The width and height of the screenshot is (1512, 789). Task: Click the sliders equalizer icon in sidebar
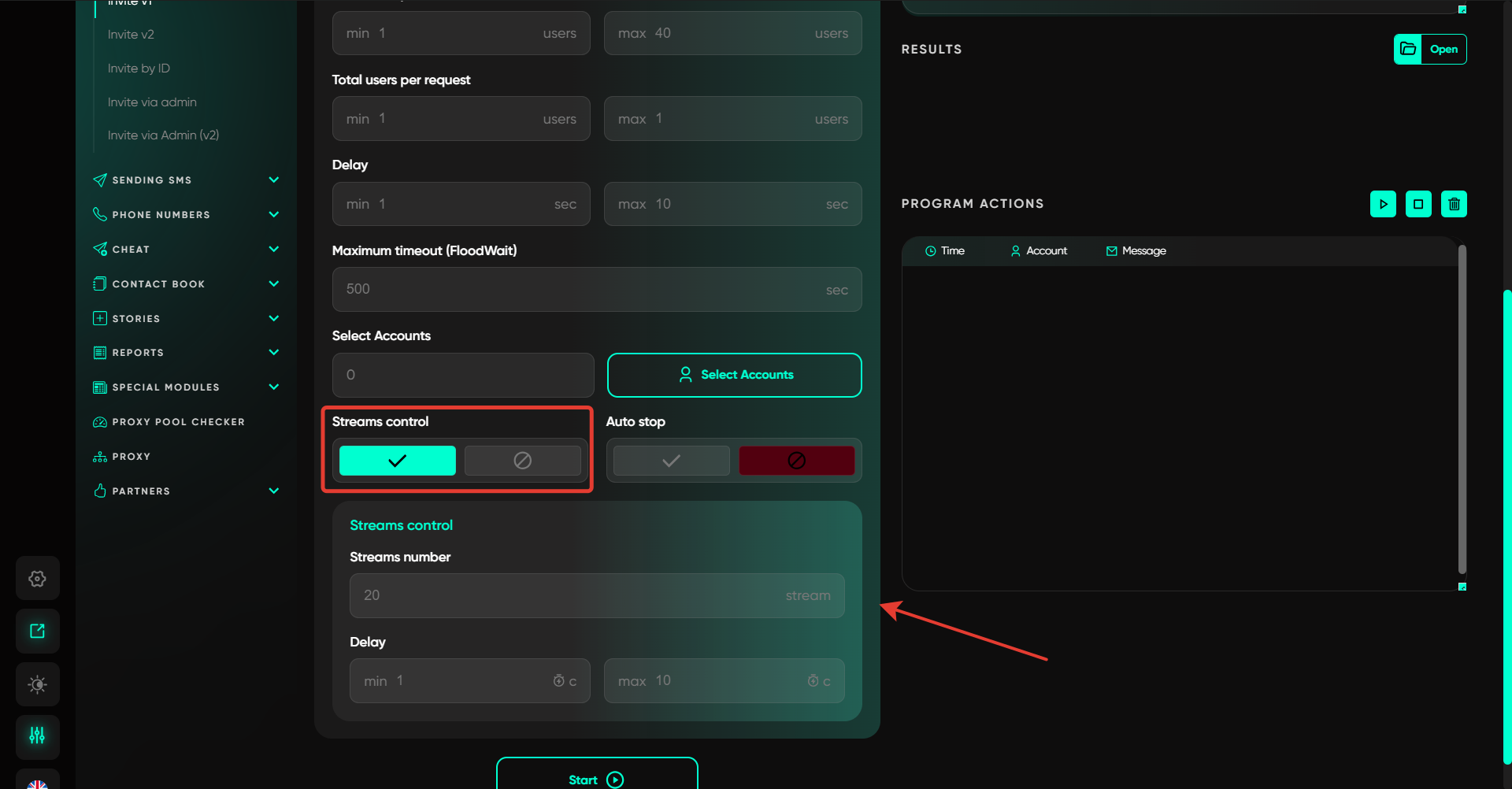pyautogui.click(x=37, y=735)
